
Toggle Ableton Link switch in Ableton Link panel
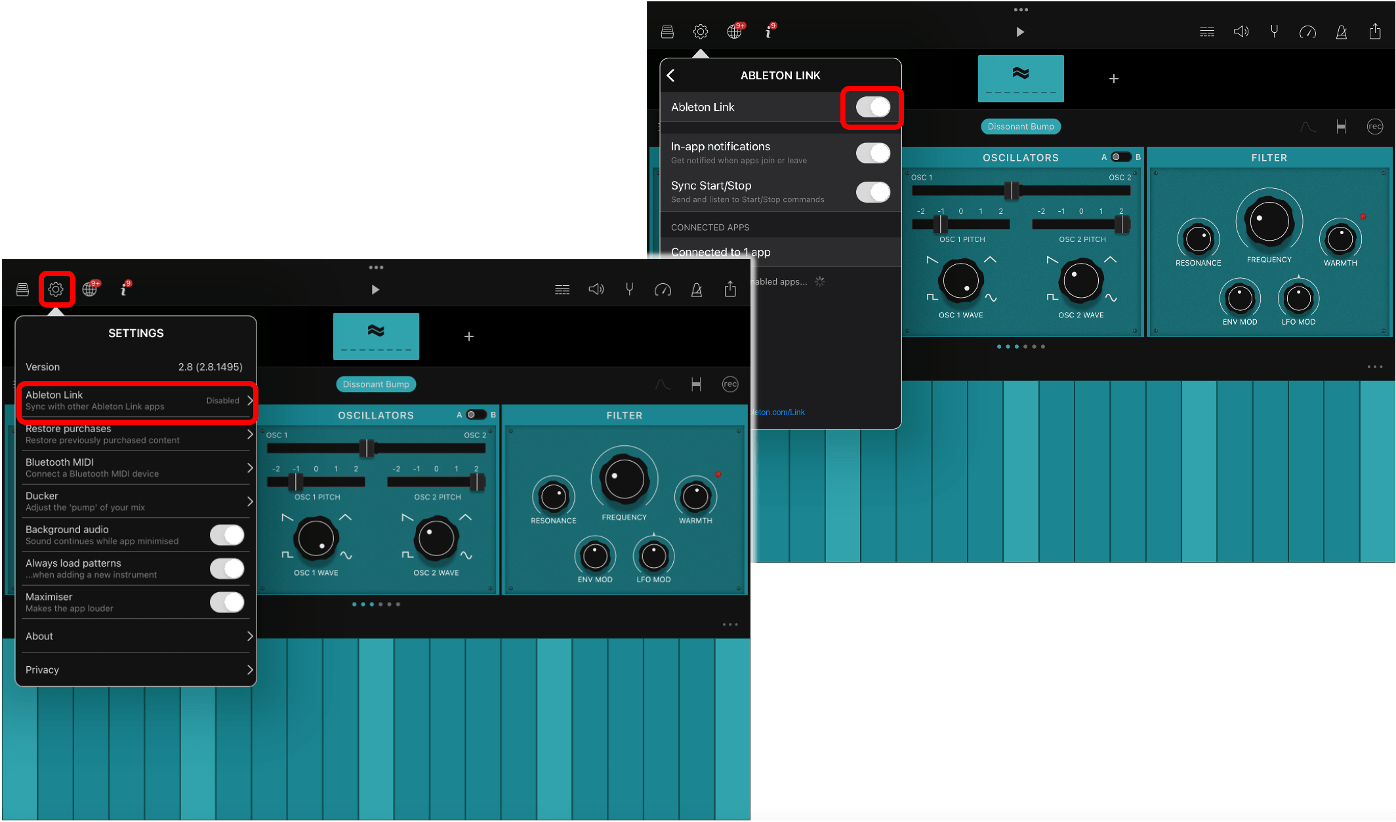pos(873,107)
